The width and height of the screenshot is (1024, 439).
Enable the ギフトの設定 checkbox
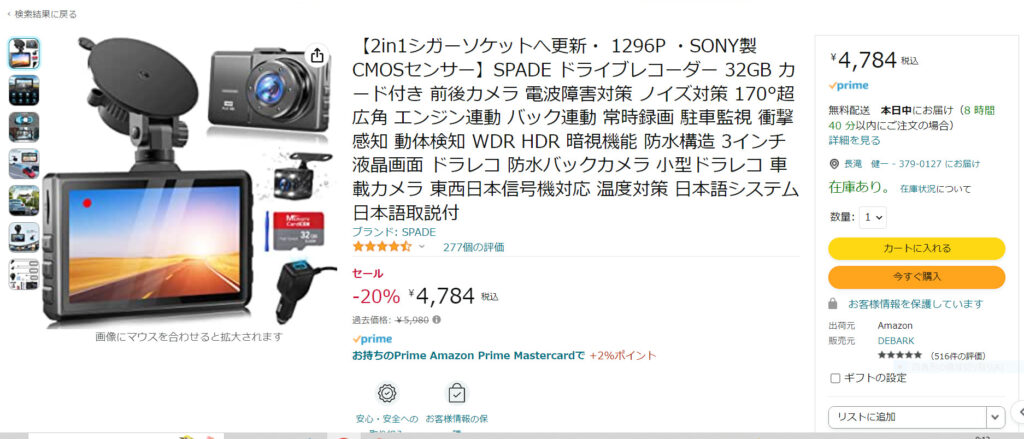[835, 378]
